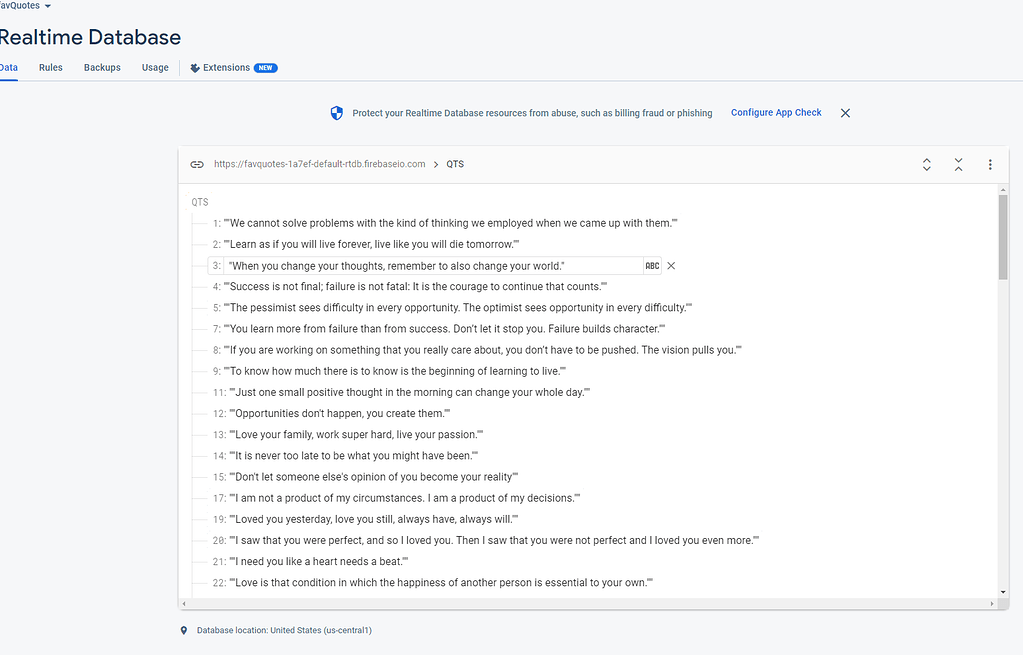Screen dimensions: 1023x655
Task: Edit the quote text in row 3
Action: 430,265
